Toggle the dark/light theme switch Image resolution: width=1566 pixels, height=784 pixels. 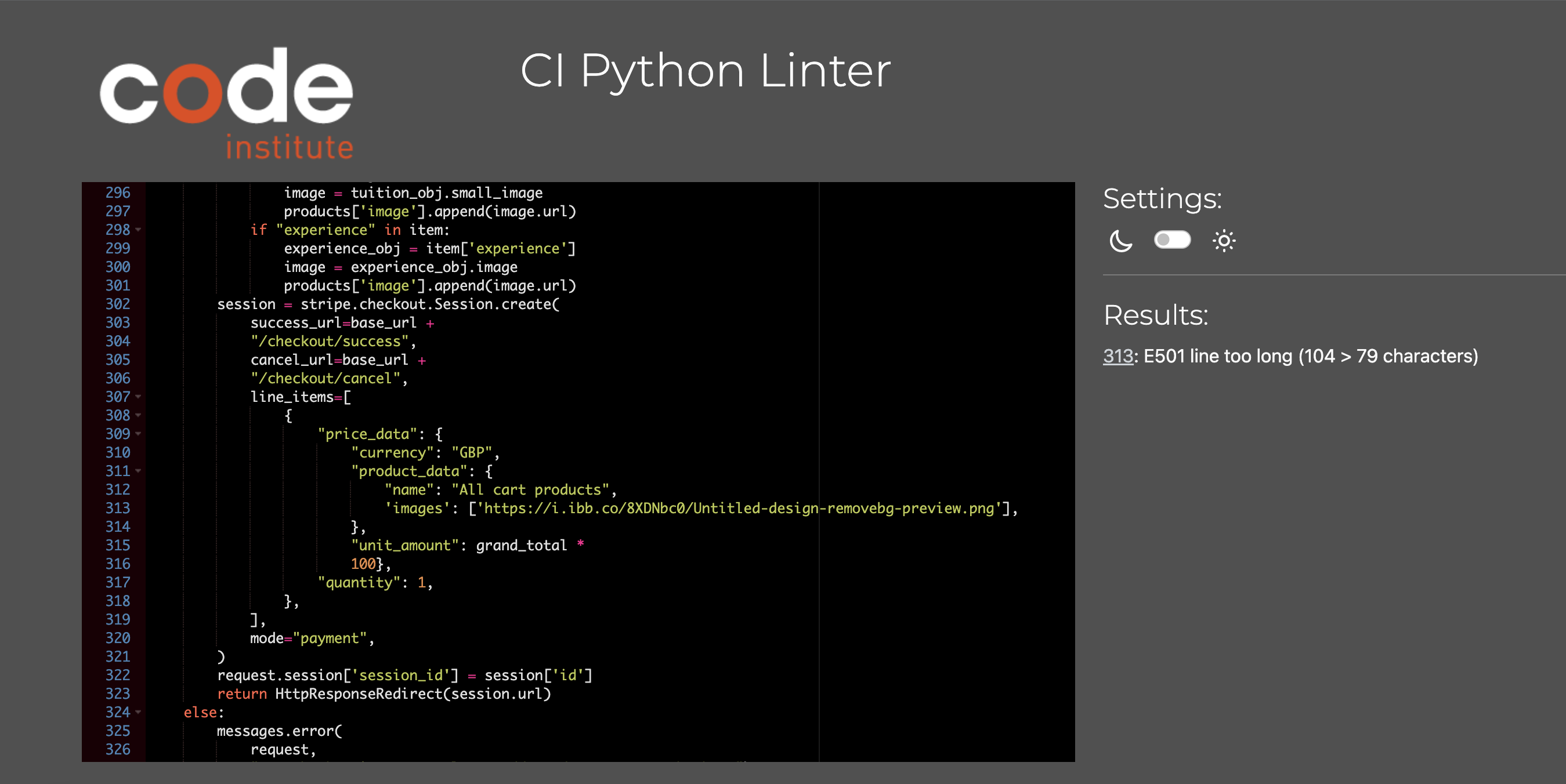[x=1172, y=239]
